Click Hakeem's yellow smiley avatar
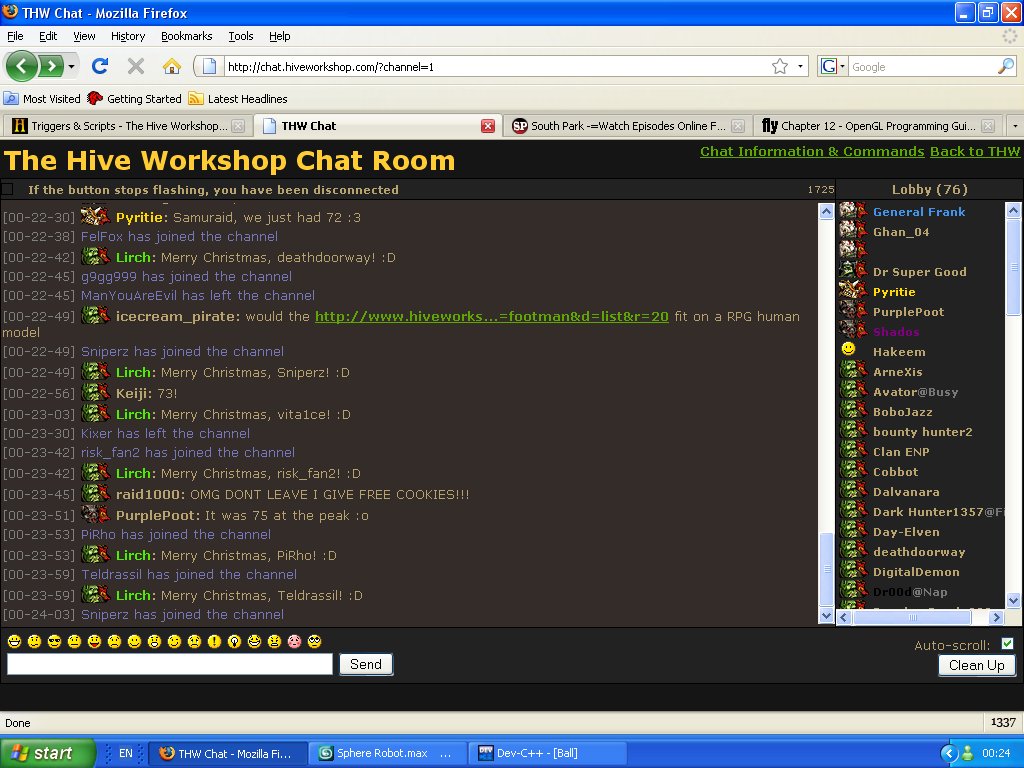Screen dimensions: 1024x768 click(x=848, y=349)
